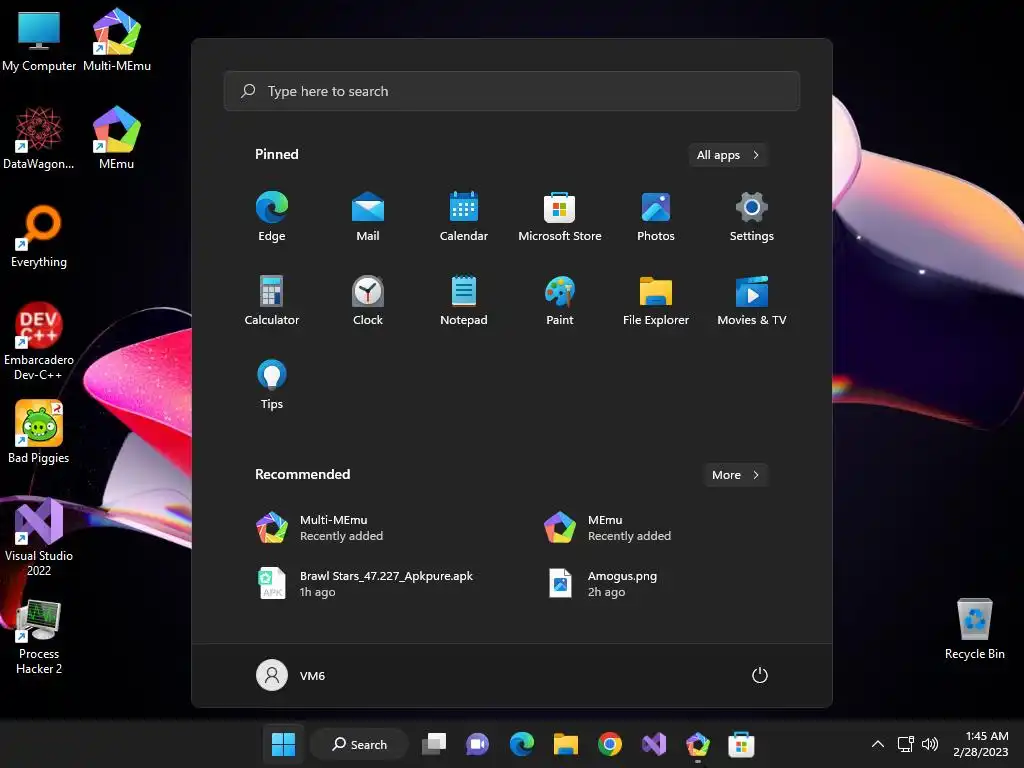The width and height of the screenshot is (1024, 768).
Task: Open the Paint app
Action: (x=560, y=300)
